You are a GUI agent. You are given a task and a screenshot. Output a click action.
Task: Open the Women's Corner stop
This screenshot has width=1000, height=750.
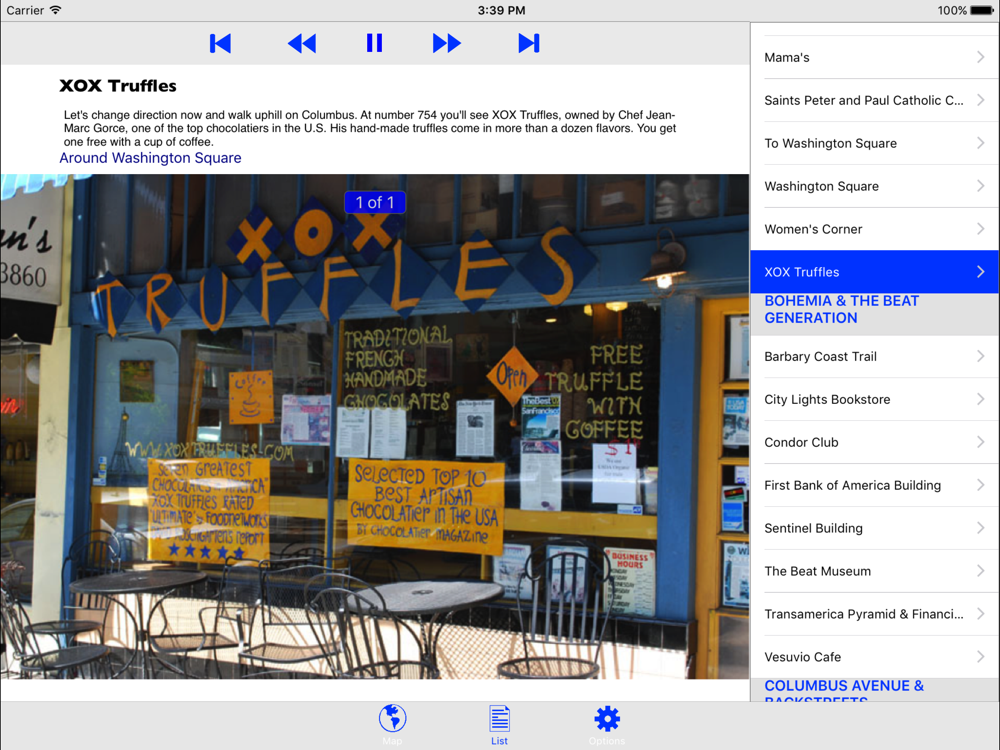875,229
